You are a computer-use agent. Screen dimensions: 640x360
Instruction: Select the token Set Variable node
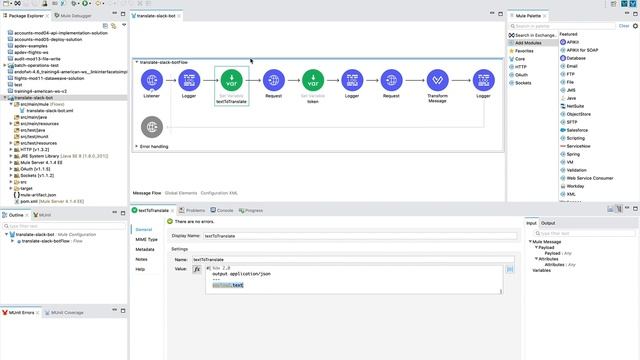click(313, 80)
